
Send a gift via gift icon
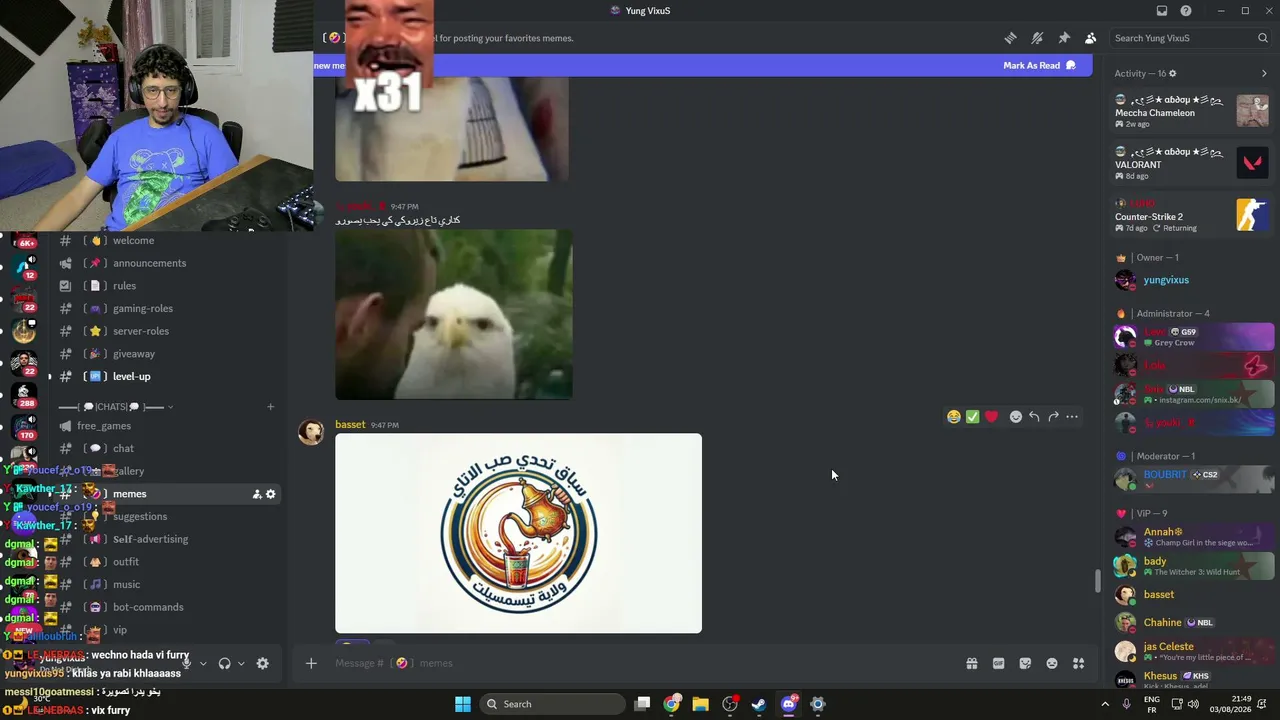971,663
